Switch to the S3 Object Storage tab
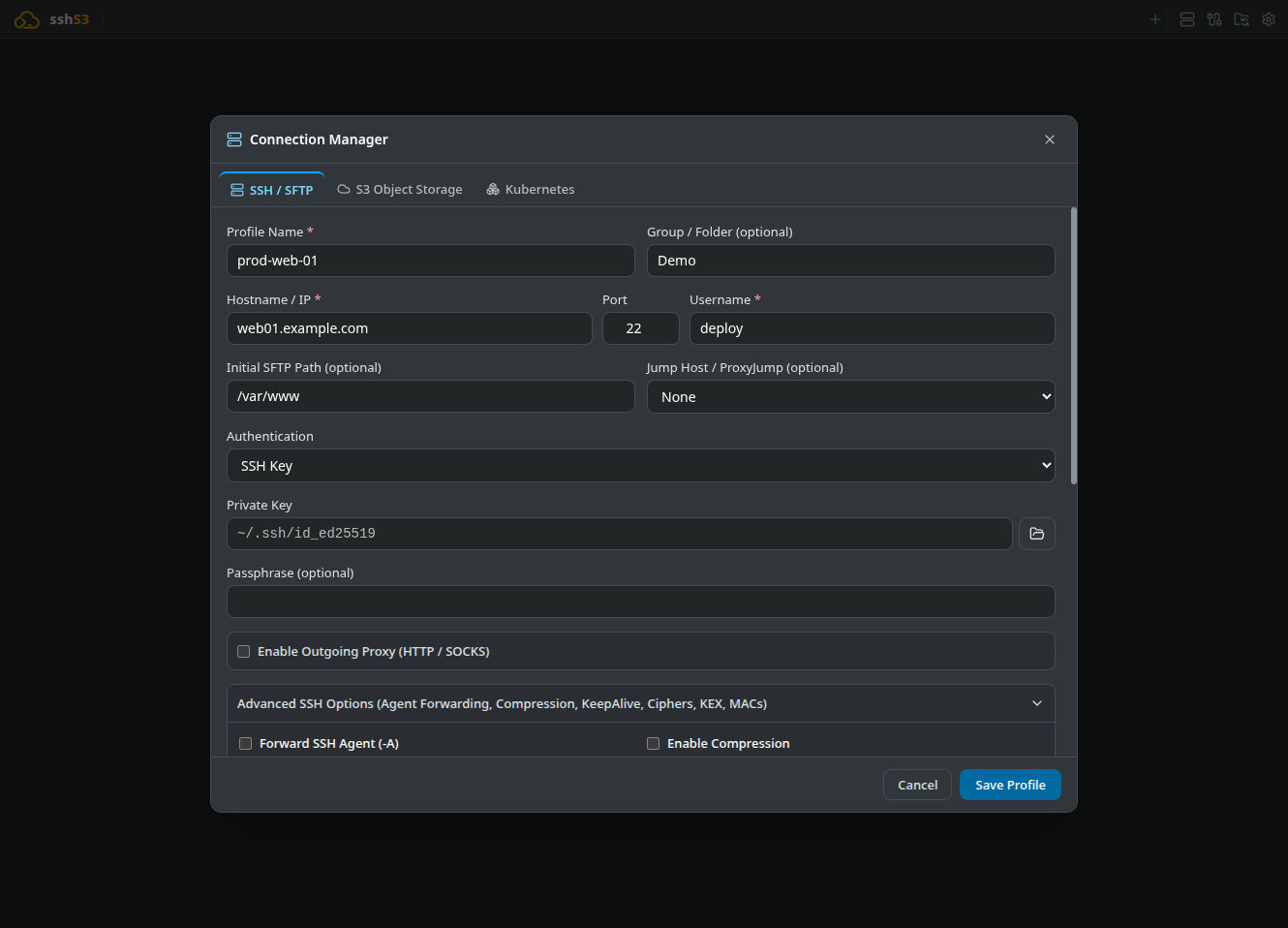This screenshot has height=928, width=1288. tap(400, 190)
